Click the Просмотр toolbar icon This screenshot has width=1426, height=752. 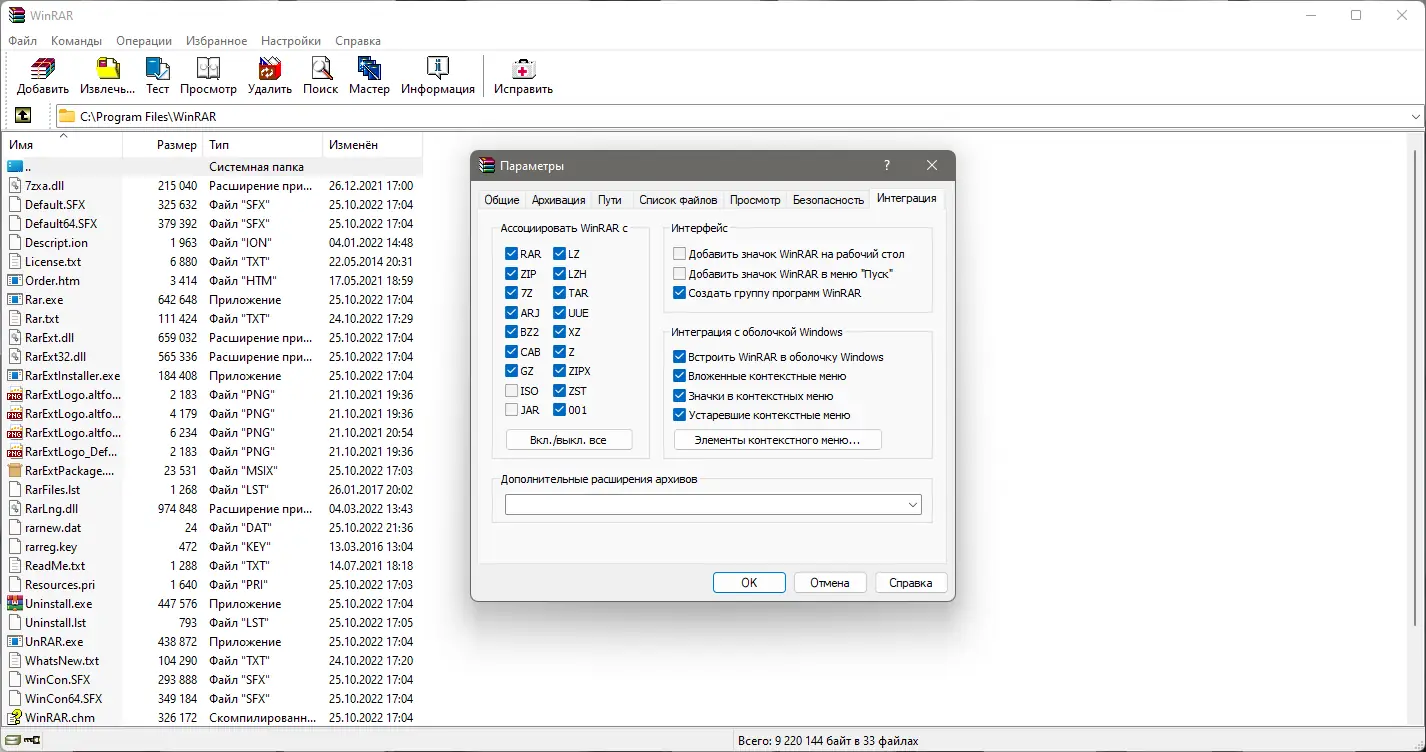tap(208, 69)
